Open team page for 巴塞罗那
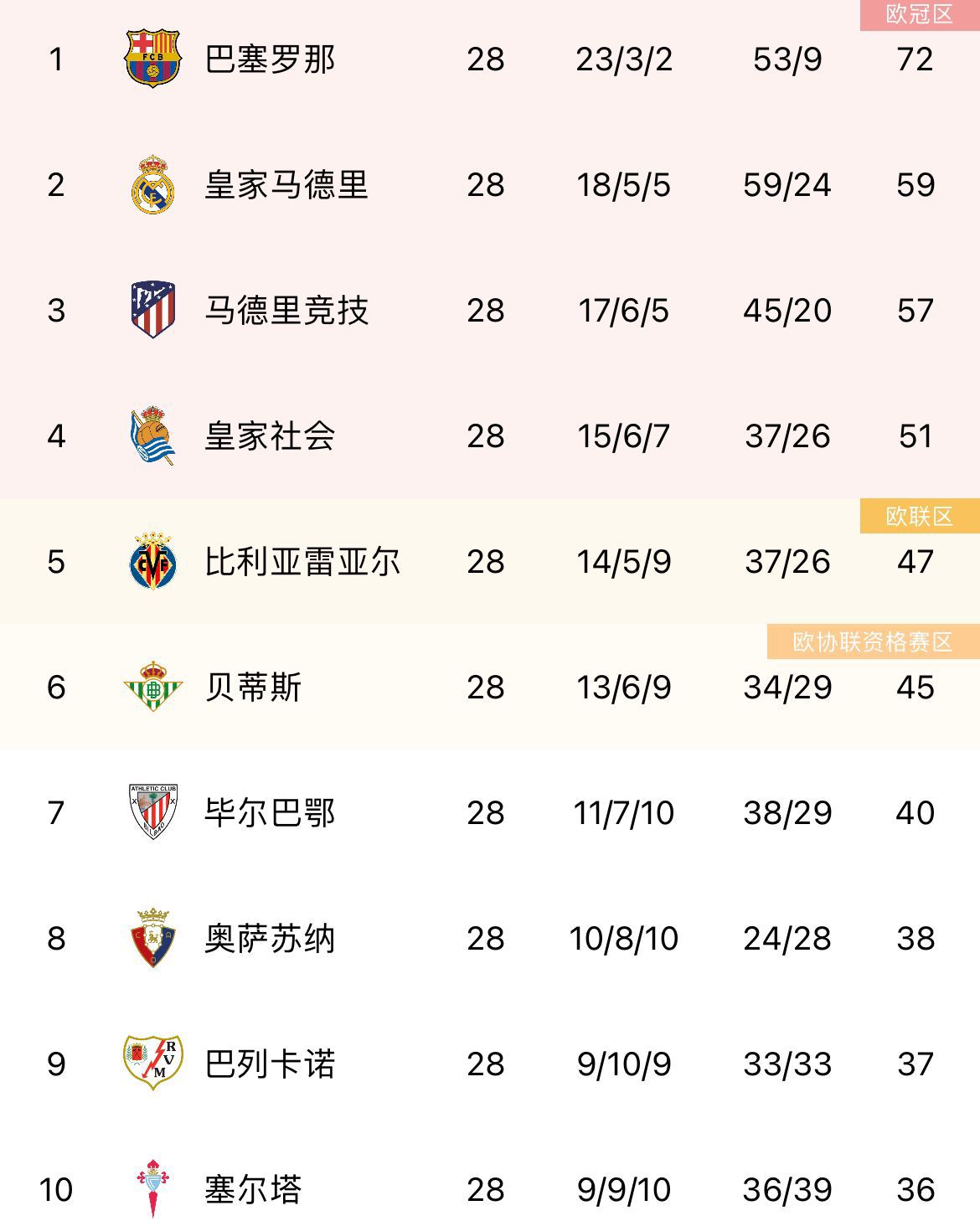Image resolution: width=980 pixels, height=1221 pixels. 271,59
